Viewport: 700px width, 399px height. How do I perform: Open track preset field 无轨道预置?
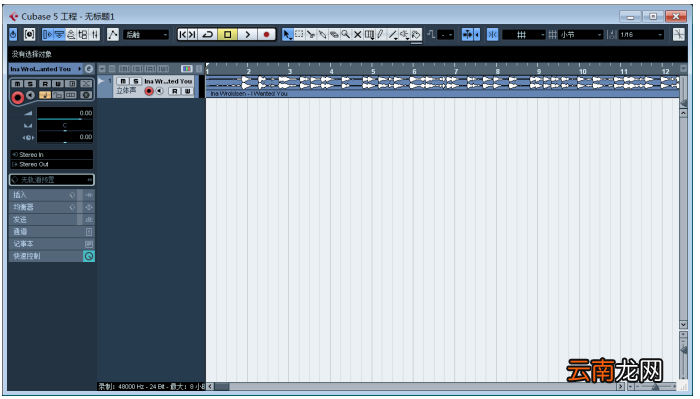click(x=52, y=179)
